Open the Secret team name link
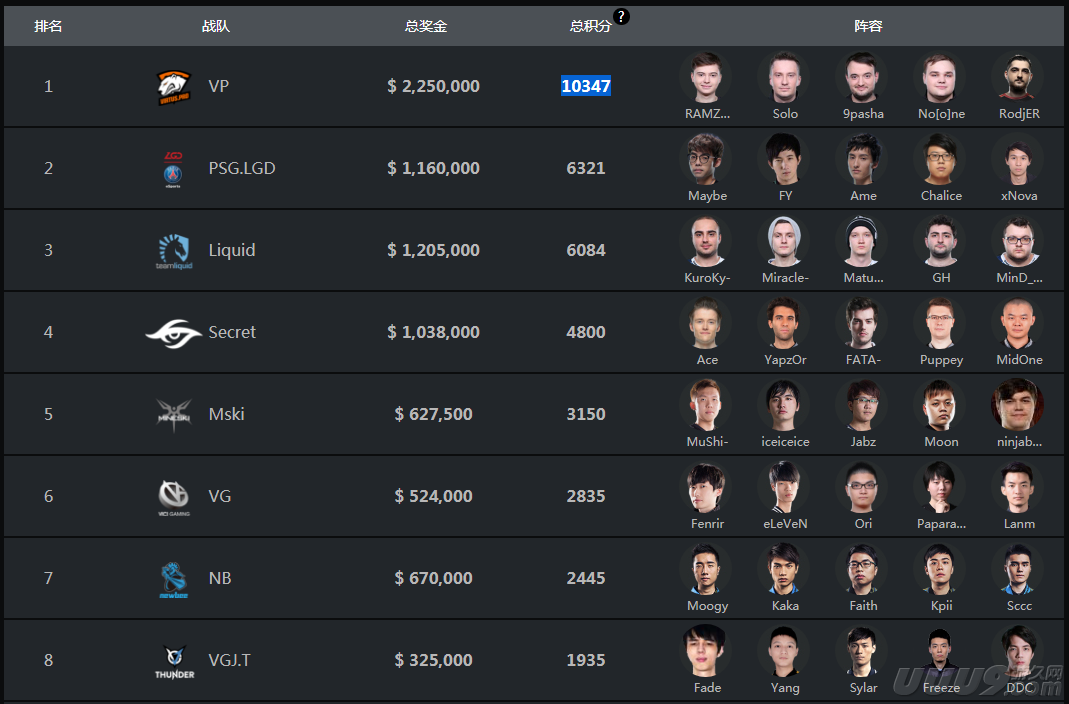The height and width of the screenshot is (704, 1069). click(x=232, y=332)
